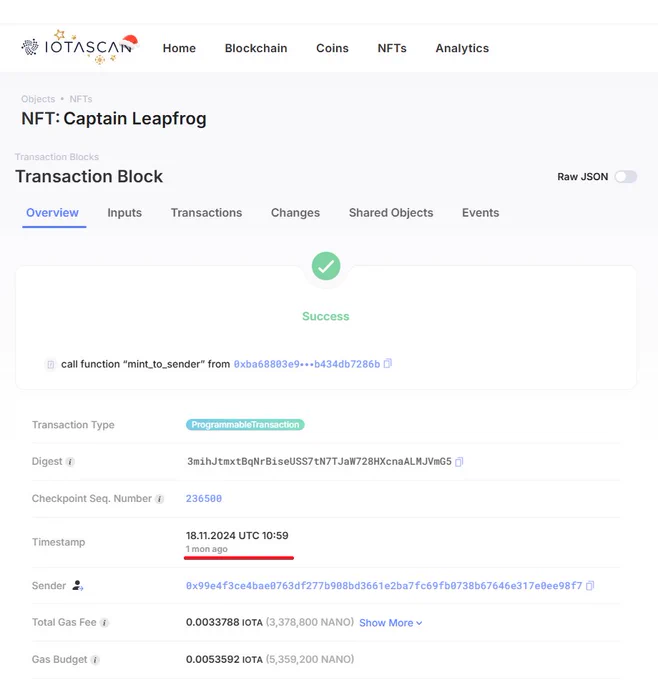The image size is (658, 680).
Task: Toggle the Raw JSON switch
Action: (x=626, y=177)
